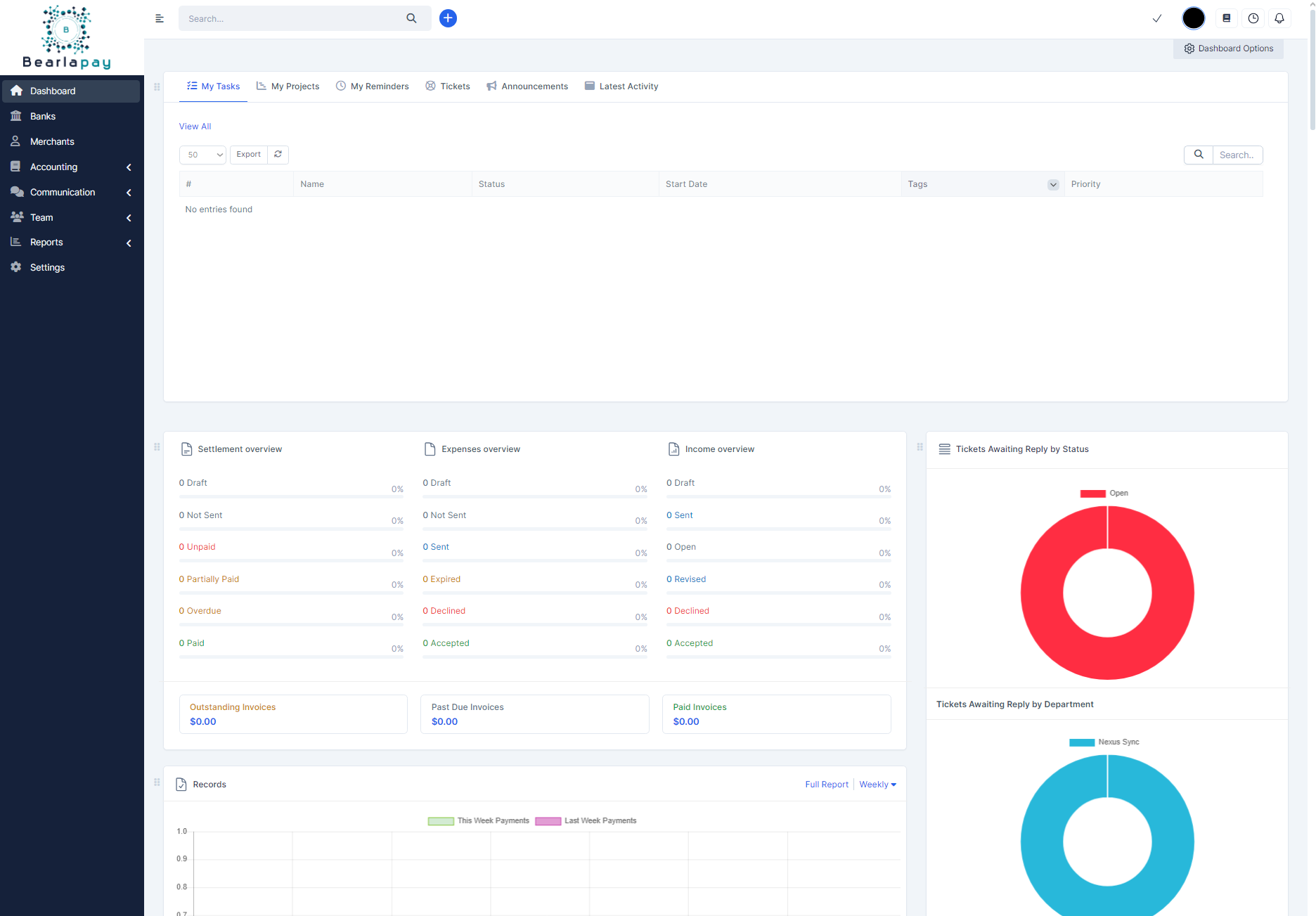Image resolution: width=1316 pixels, height=916 pixels.
Task: Click the checkmark todo icon in header
Action: (1156, 18)
